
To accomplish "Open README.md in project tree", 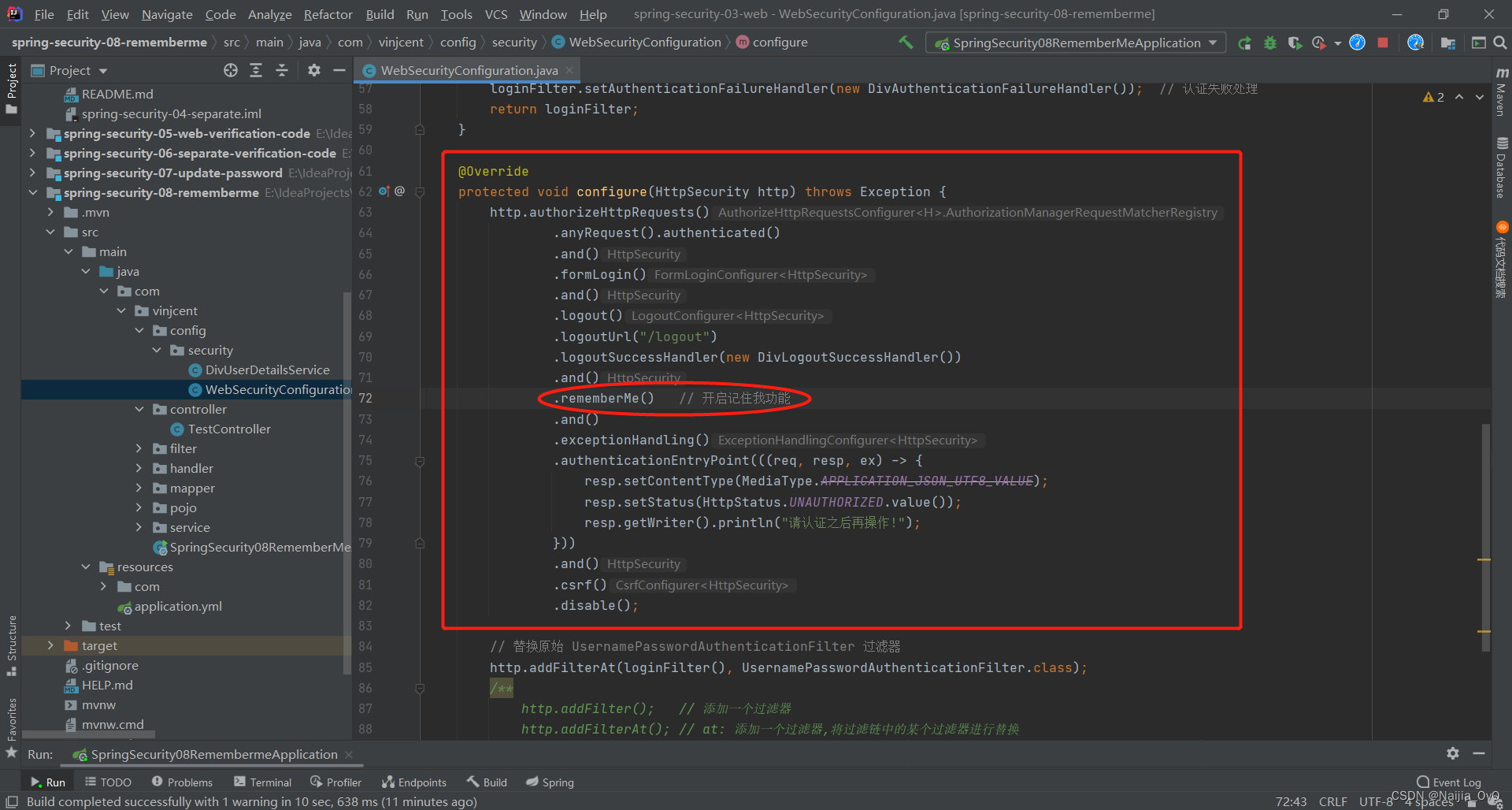I will click(109, 94).
